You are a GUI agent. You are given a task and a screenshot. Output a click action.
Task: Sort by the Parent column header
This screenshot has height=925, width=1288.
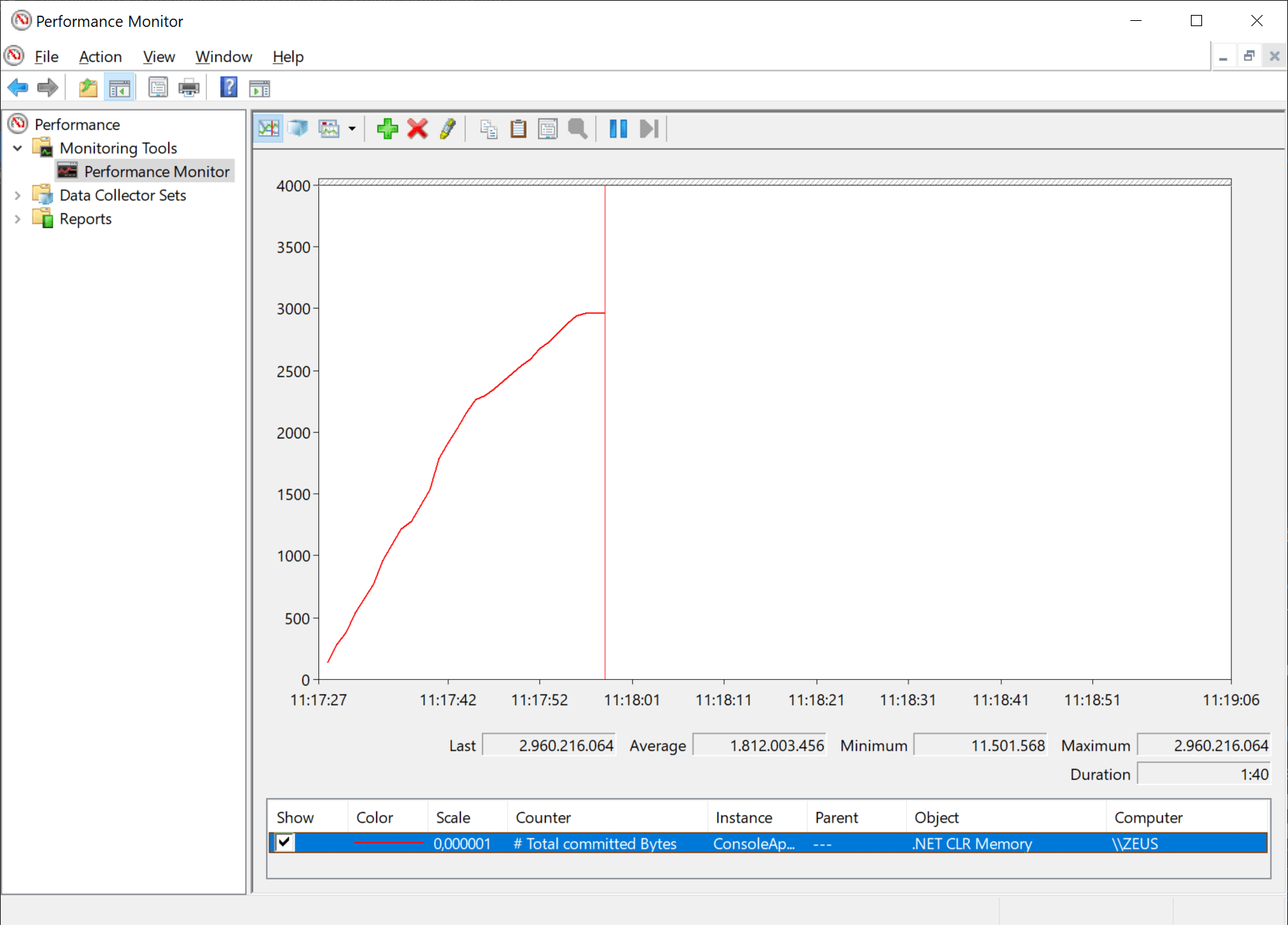[857, 817]
